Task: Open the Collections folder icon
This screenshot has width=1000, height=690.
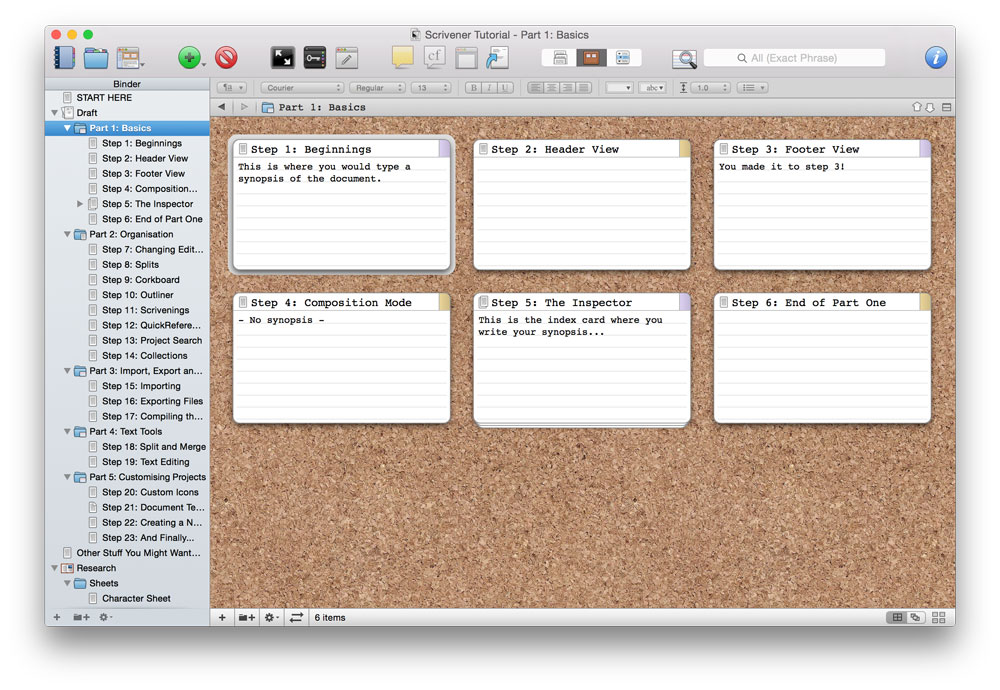Action: [x=96, y=57]
